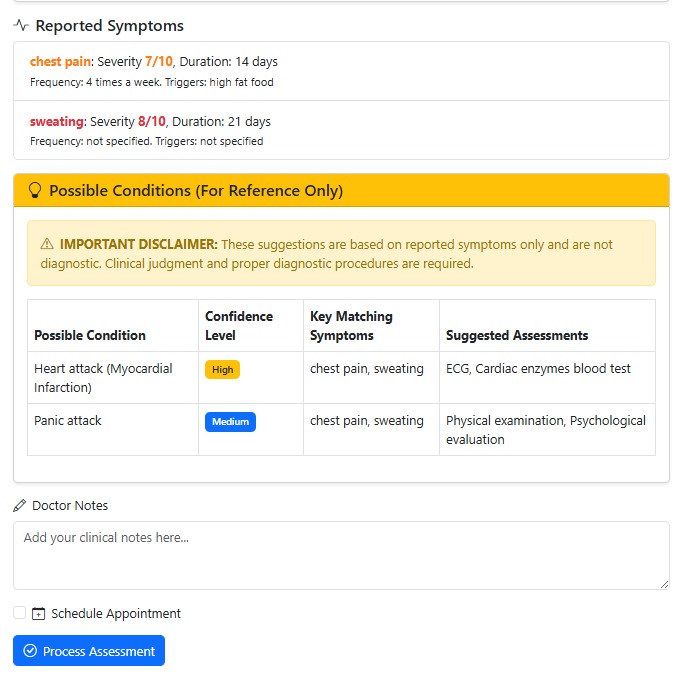677x674 pixels.
Task: Select the chest pain symptom entry
Action: (341, 71)
